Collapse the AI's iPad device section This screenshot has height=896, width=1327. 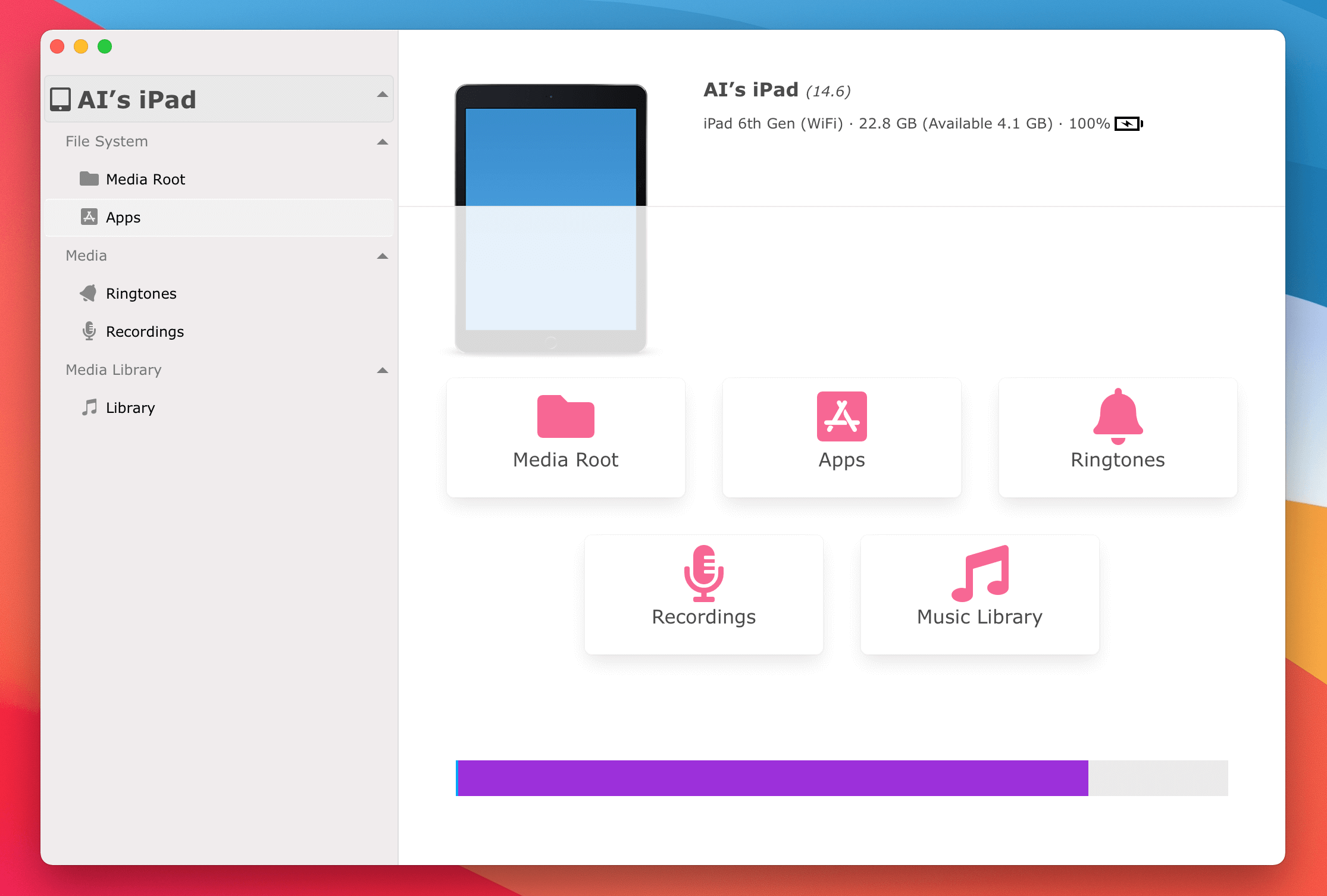pos(383,95)
